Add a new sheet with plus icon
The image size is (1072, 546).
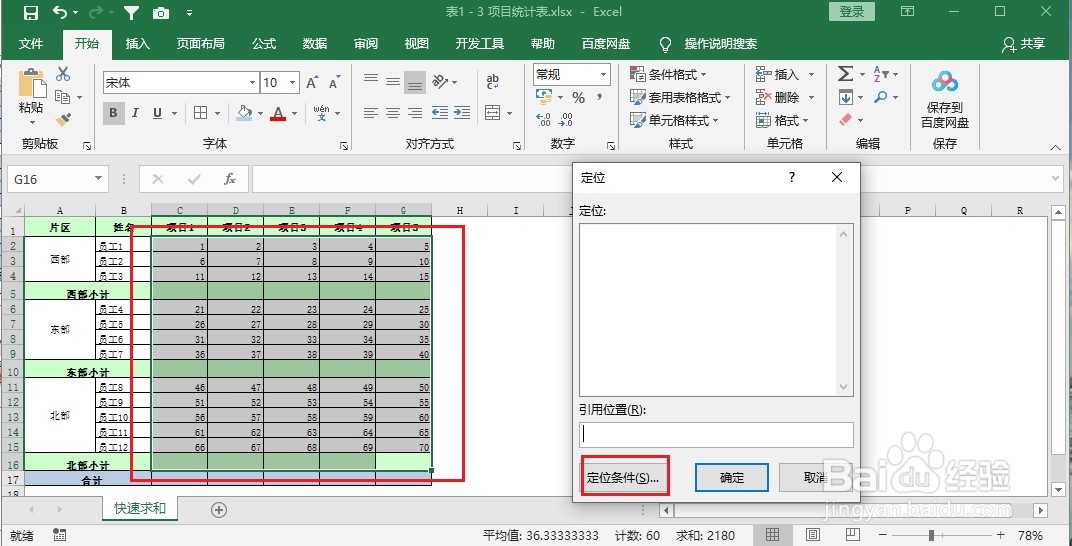pos(219,510)
